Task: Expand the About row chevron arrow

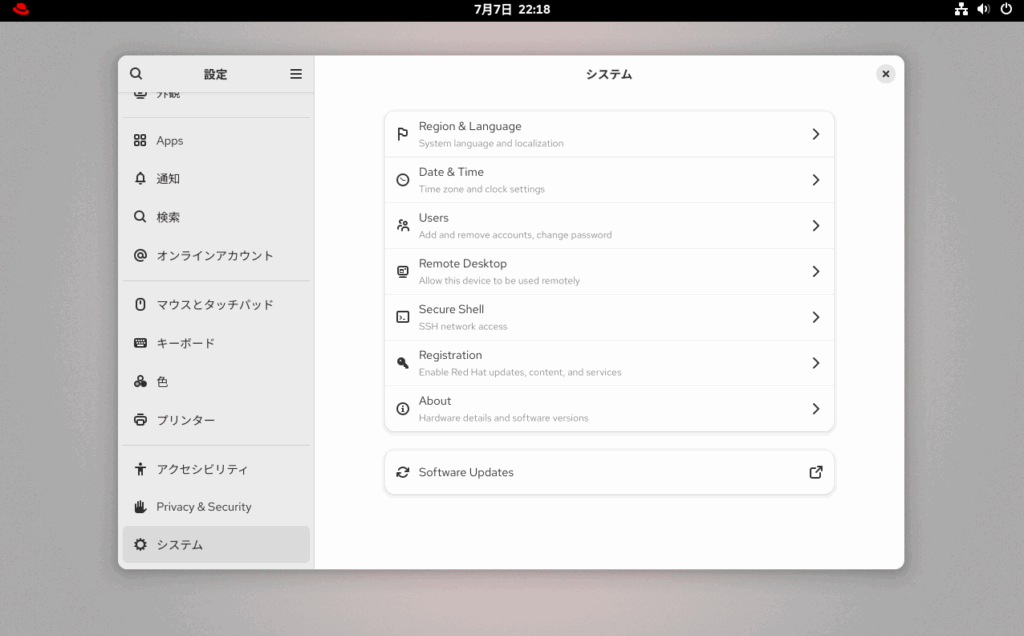Action: point(815,409)
